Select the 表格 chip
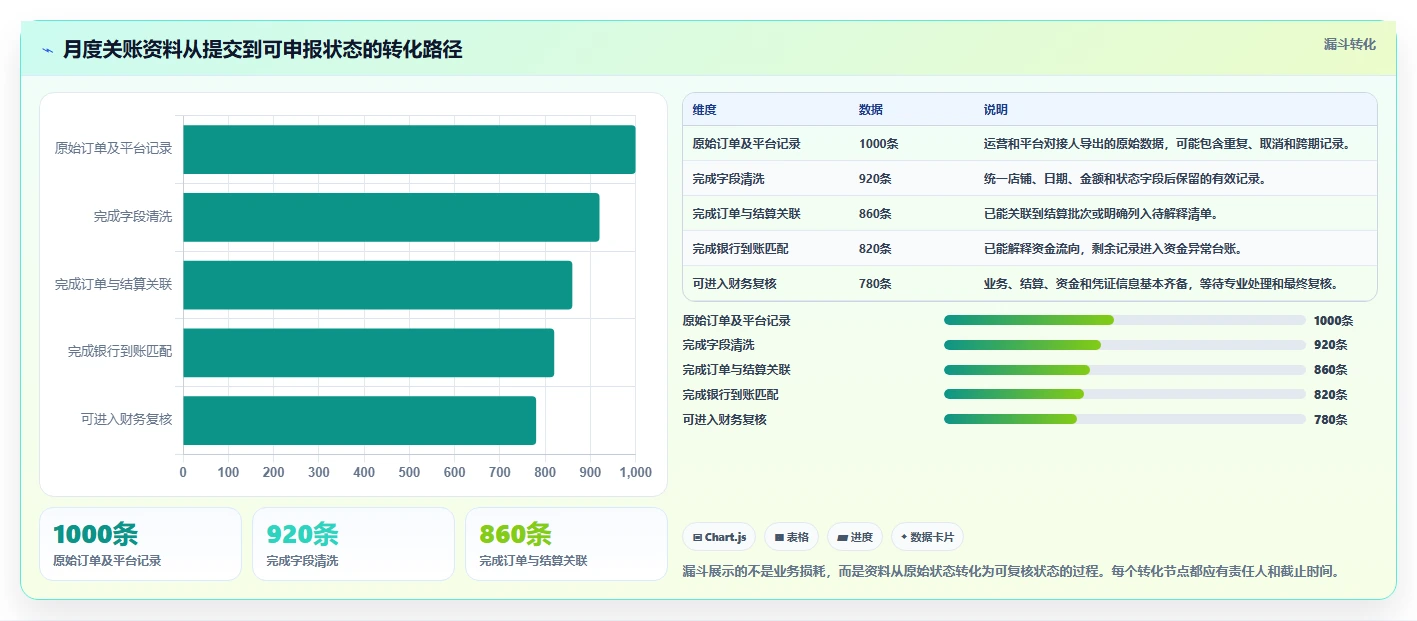The image size is (1417, 621). (x=791, y=537)
